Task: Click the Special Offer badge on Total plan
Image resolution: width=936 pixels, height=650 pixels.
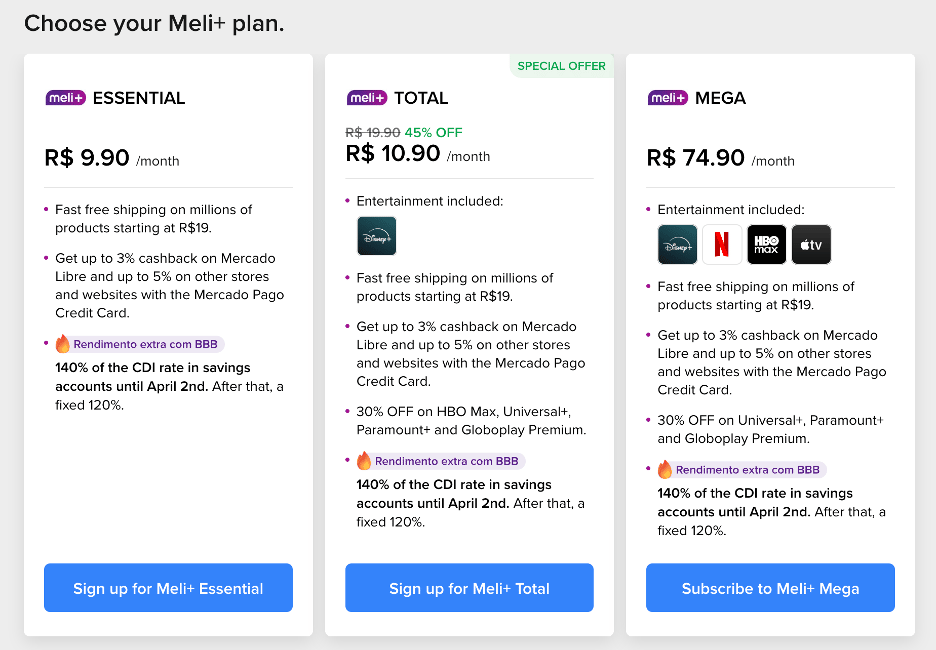Action: [562, 66]
